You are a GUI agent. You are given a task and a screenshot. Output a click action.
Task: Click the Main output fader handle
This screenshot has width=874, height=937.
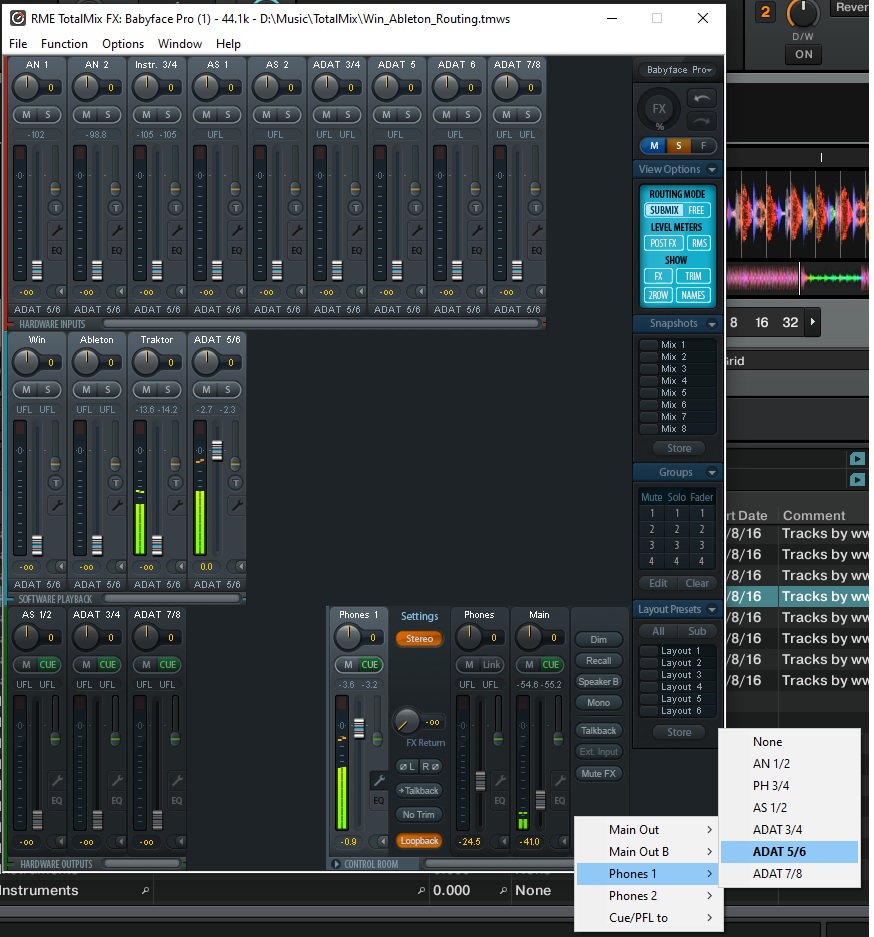(540, 800)
